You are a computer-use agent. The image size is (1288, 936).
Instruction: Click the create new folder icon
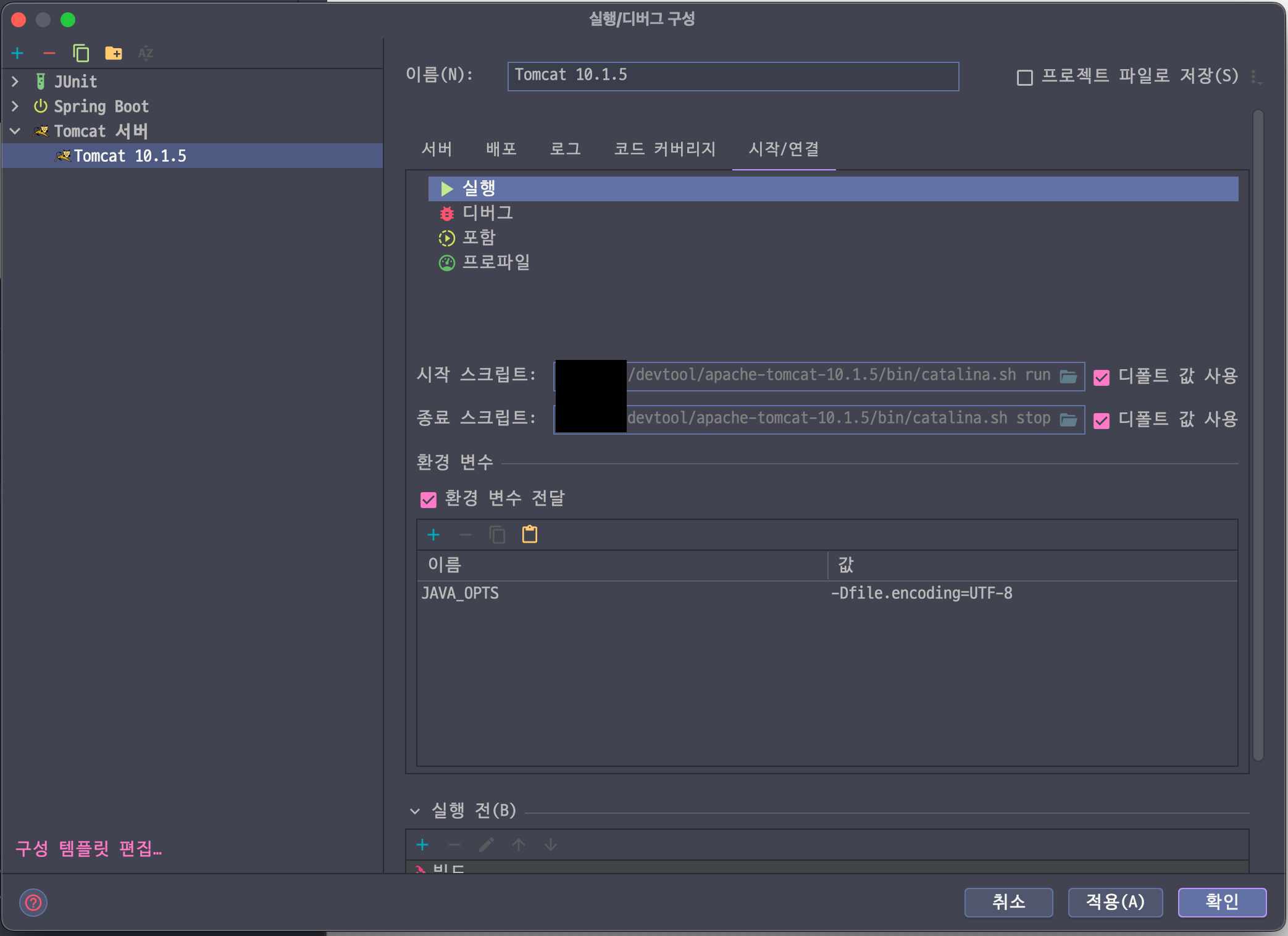coord(114,54)
